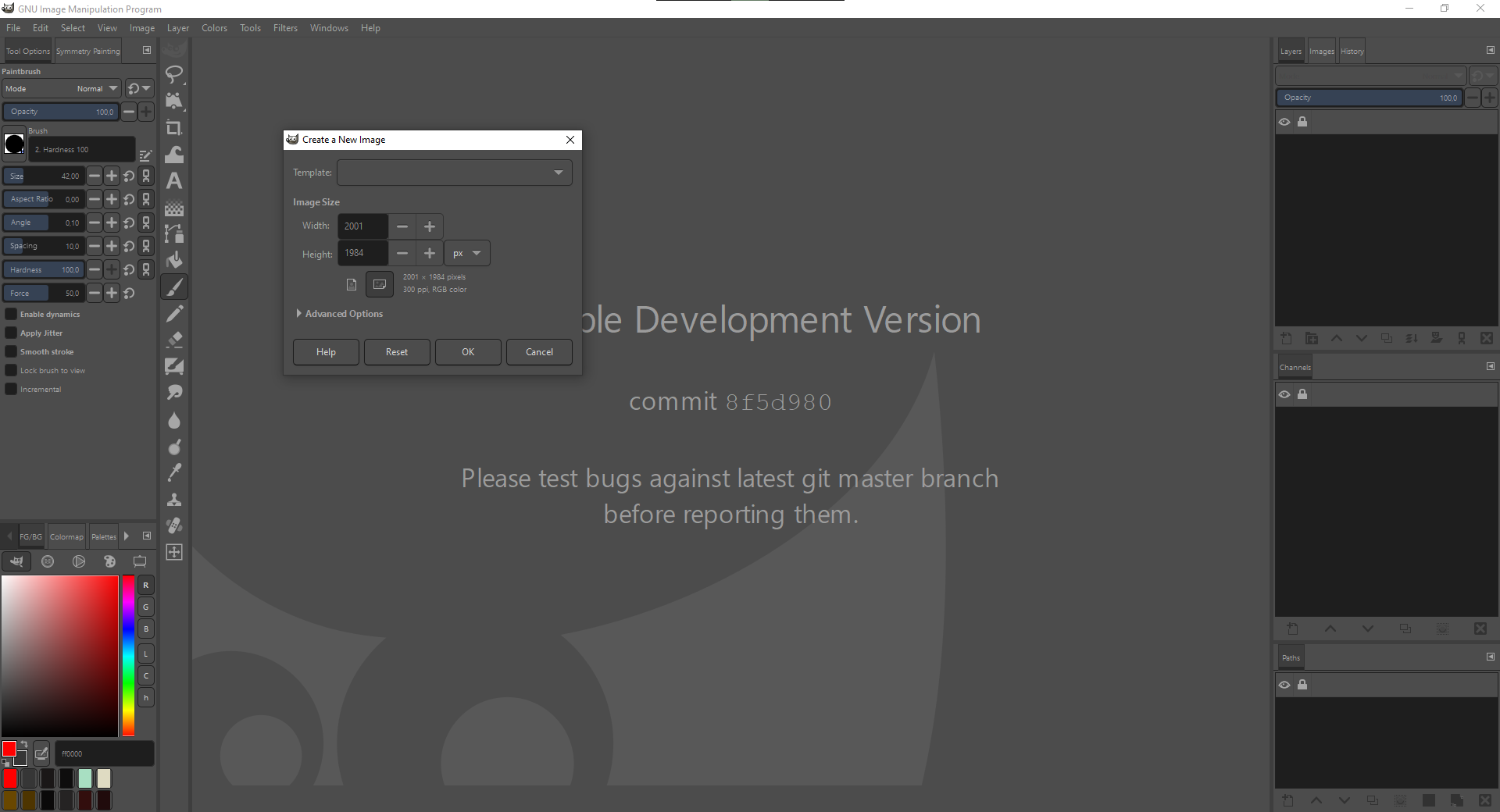
Task: Select the Free Select lasso tool
Action: (174, 75)
